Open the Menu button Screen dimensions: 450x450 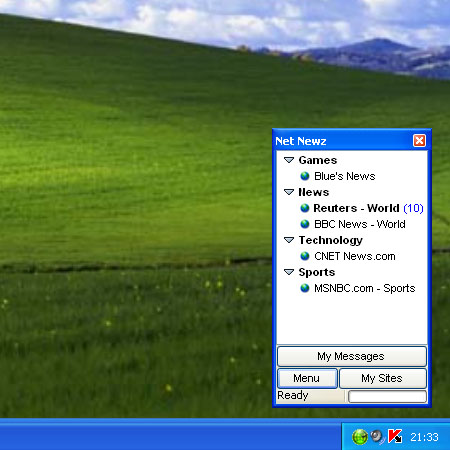pyautogui.click(x=307, y=378)
